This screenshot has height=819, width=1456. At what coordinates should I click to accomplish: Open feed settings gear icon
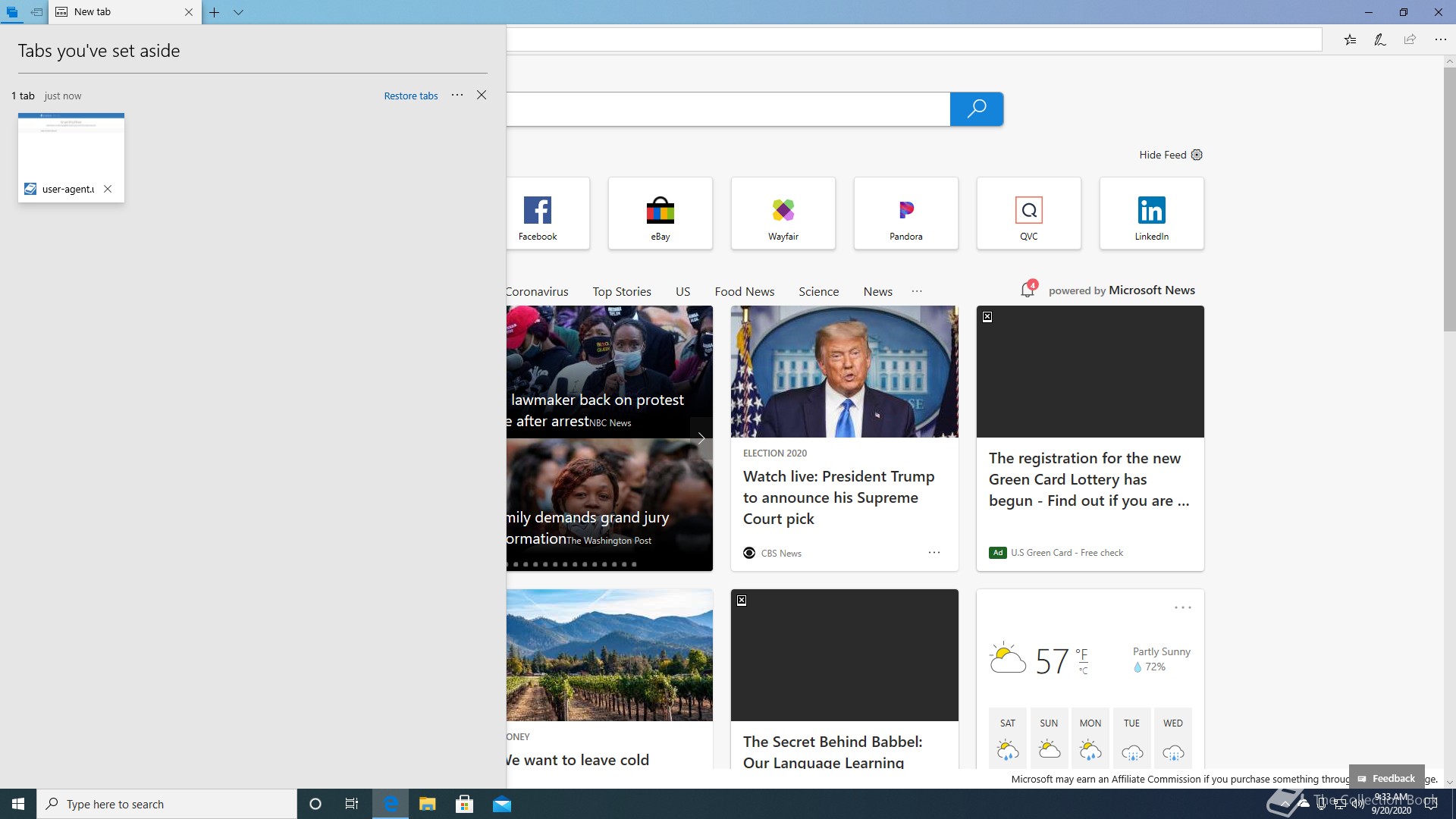point(1197,155)
